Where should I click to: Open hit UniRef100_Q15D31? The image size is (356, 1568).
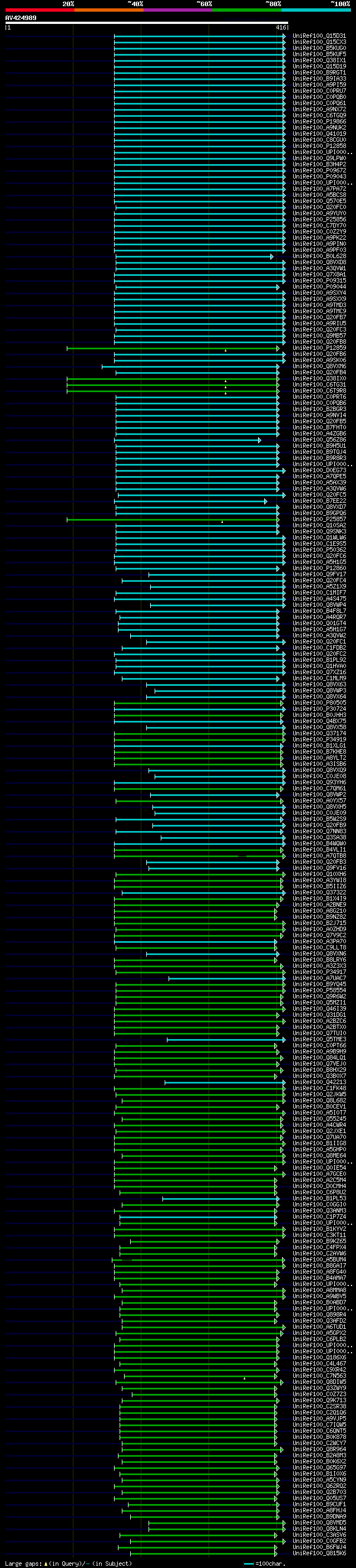[x=319, y=36]
